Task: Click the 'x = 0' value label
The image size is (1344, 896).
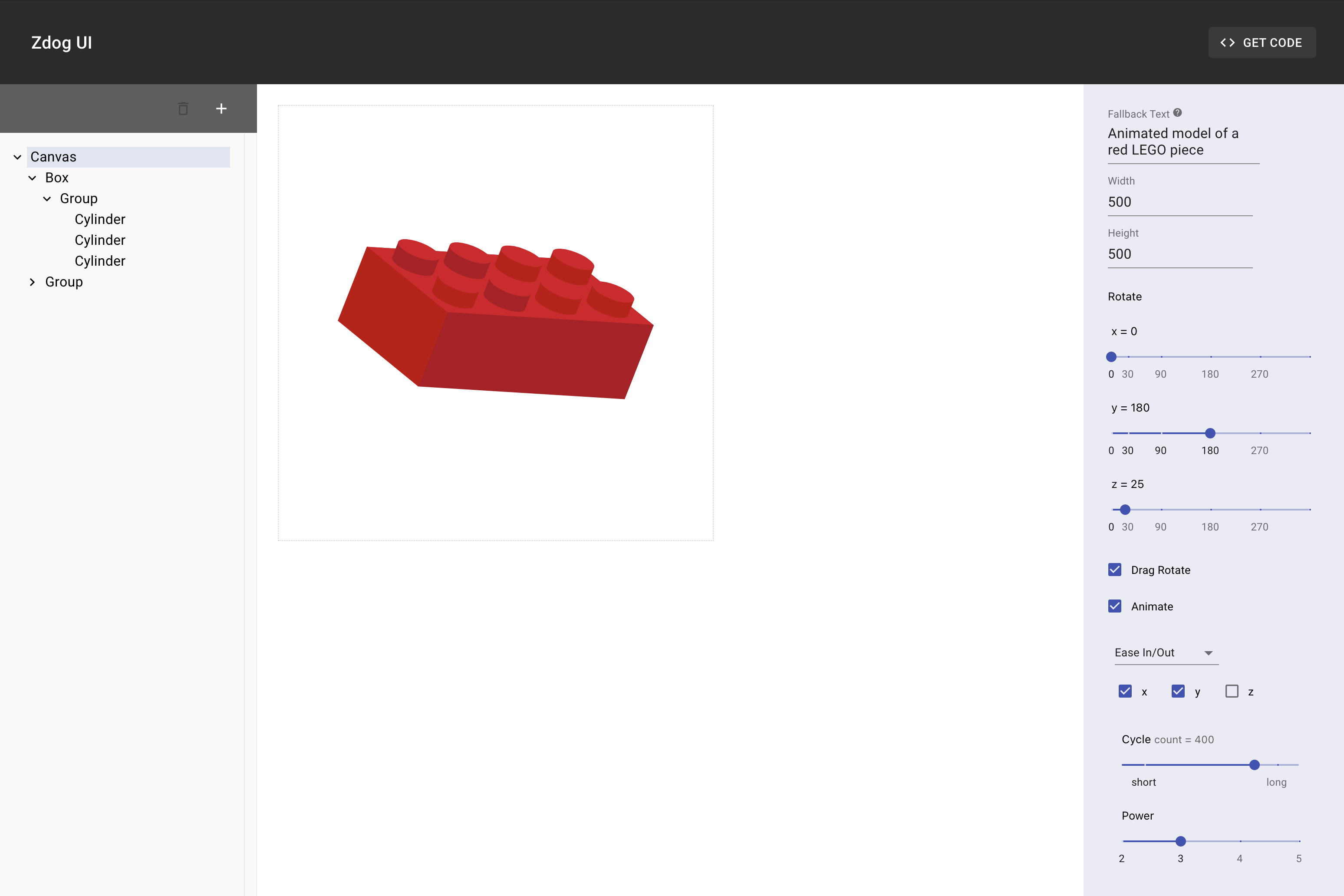Action: point(1124,331)
